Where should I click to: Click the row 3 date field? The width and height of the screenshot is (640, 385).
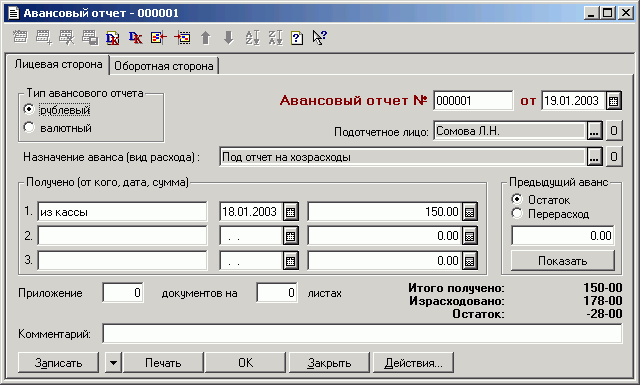[x=251, y=260]
